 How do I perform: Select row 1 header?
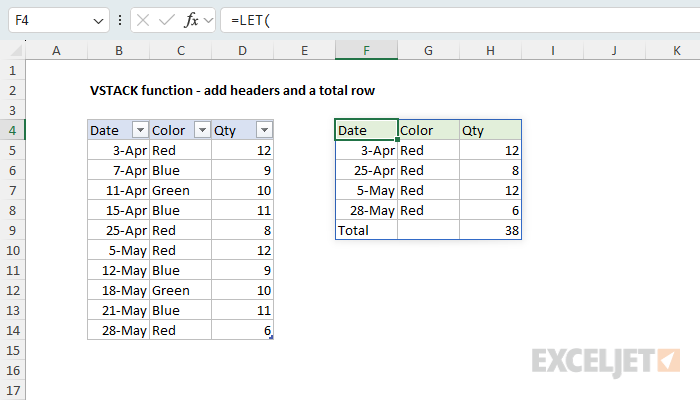point(12,71)
